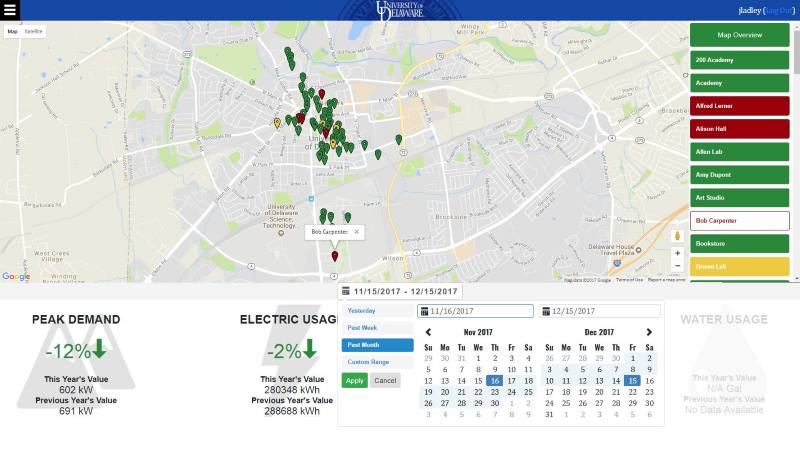Pick November 16 in the calendar
Viewport: 800px width, 450px height.
[494, 381]
